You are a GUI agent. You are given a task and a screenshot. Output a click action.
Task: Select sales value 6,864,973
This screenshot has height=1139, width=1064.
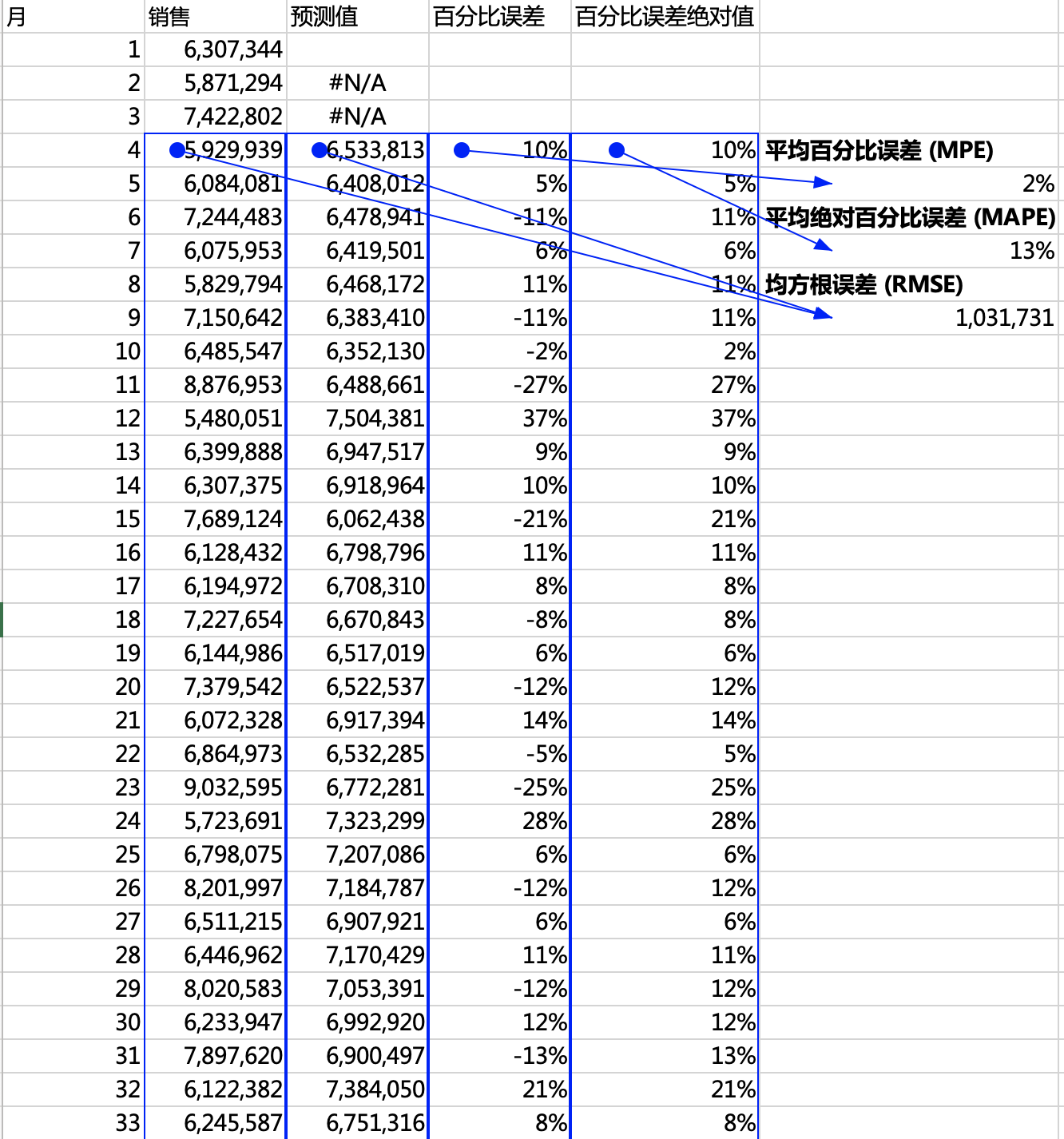pyautogui.click(x=215, y=754)
